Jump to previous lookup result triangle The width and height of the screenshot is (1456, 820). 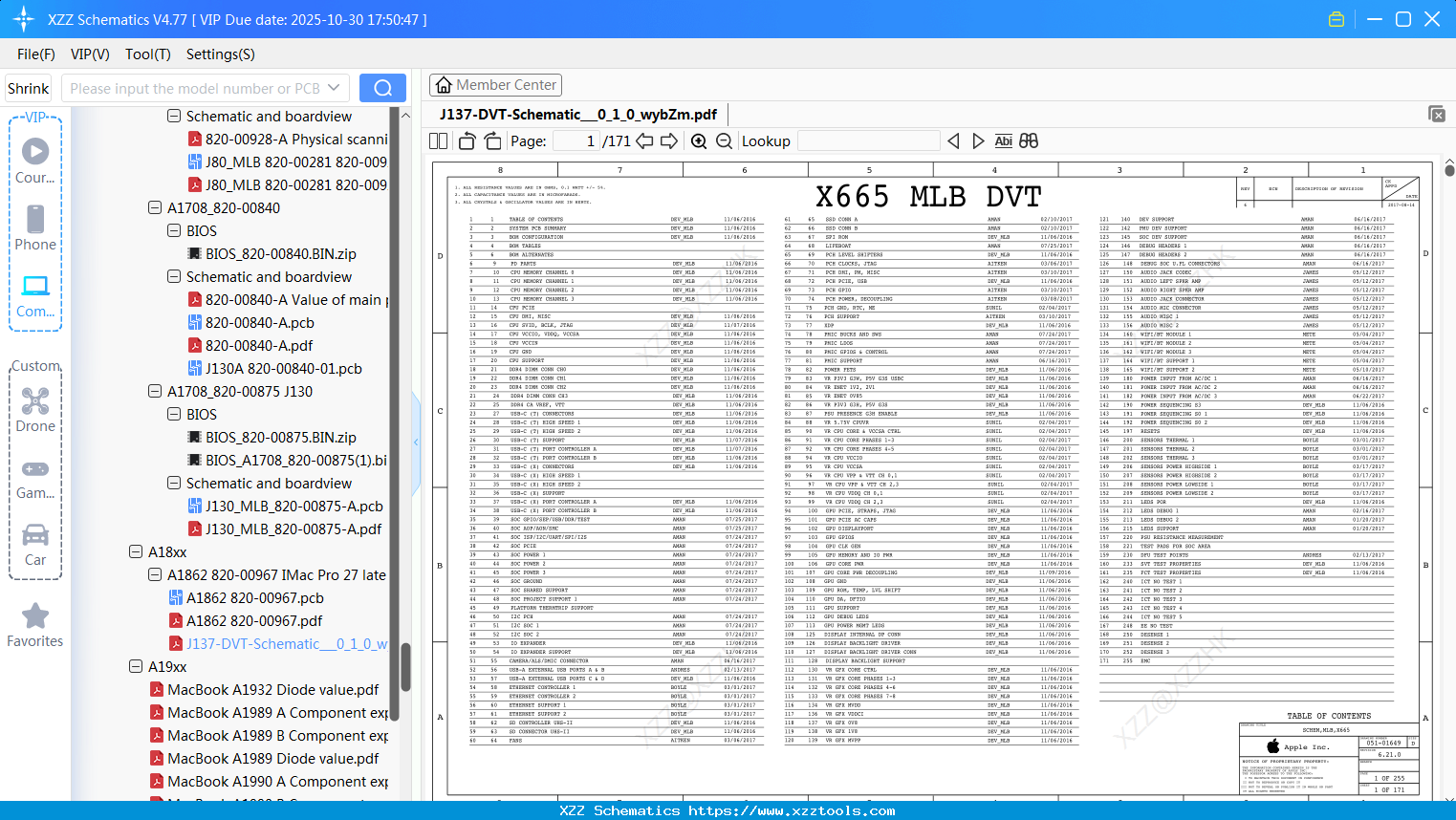[x=953, y=141]
